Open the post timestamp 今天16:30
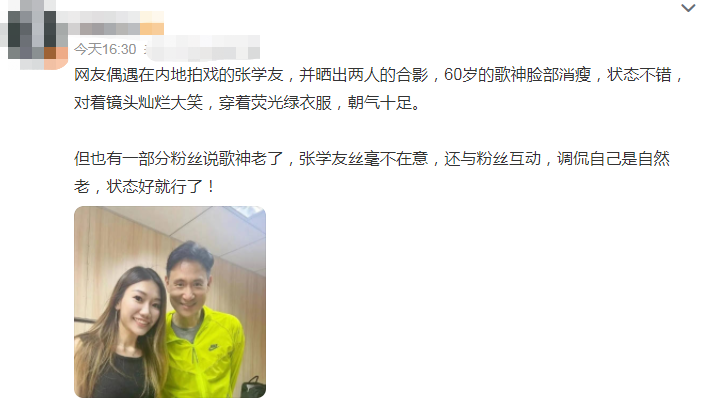Image resolution: width=702 pixels, height=403 pixels. pos(105,49)
